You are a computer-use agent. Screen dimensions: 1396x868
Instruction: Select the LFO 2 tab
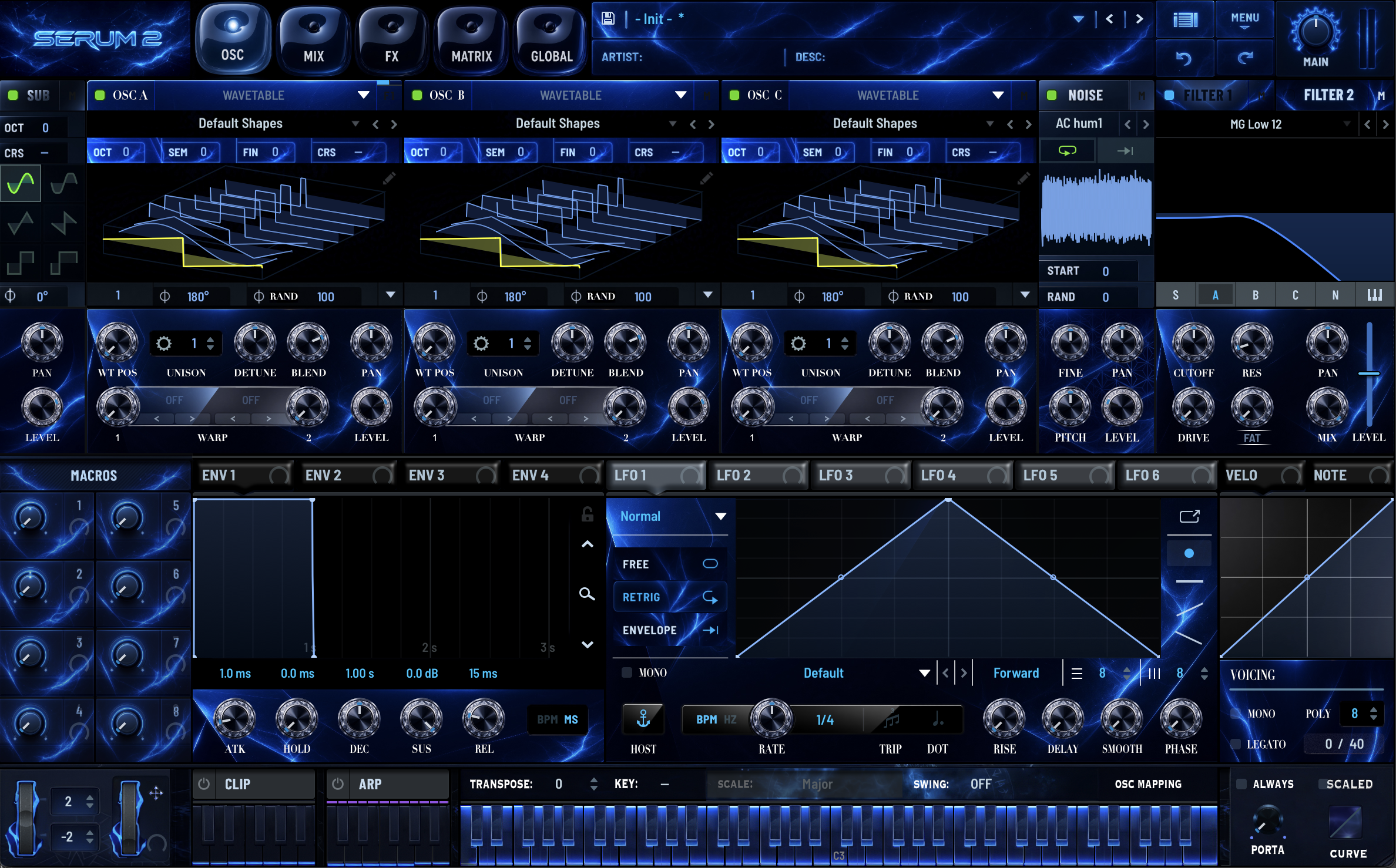pos(758,475)
